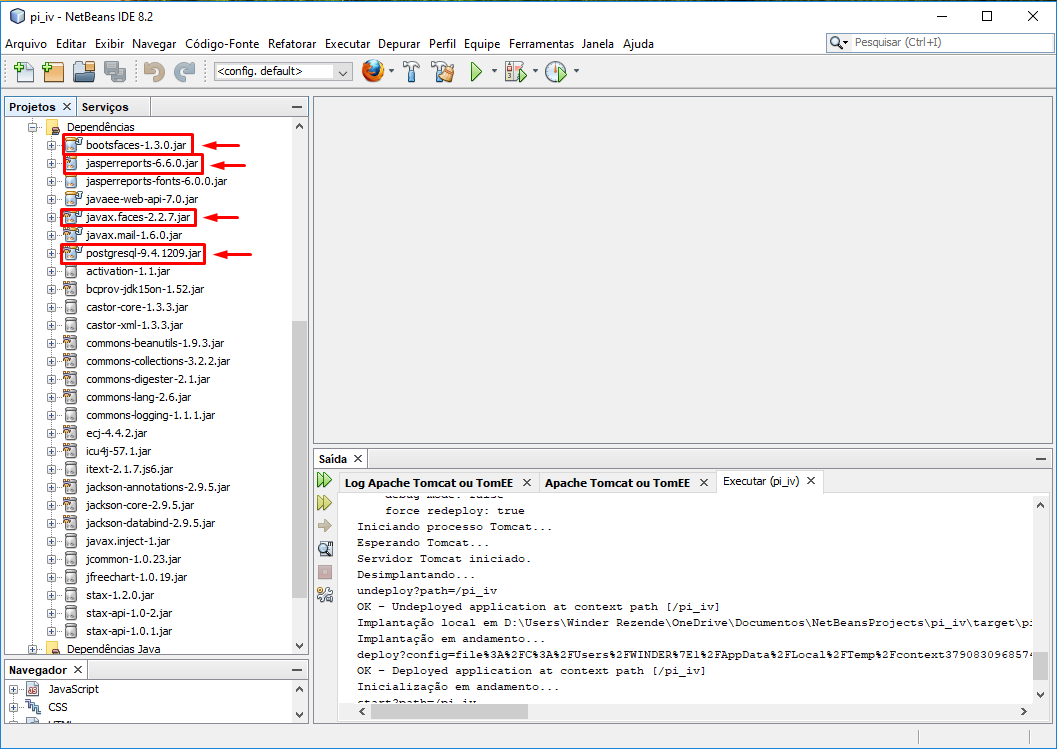Expand the javax.faces-2.2.7.jar node

pyautogui.click(x=51, y=217)
